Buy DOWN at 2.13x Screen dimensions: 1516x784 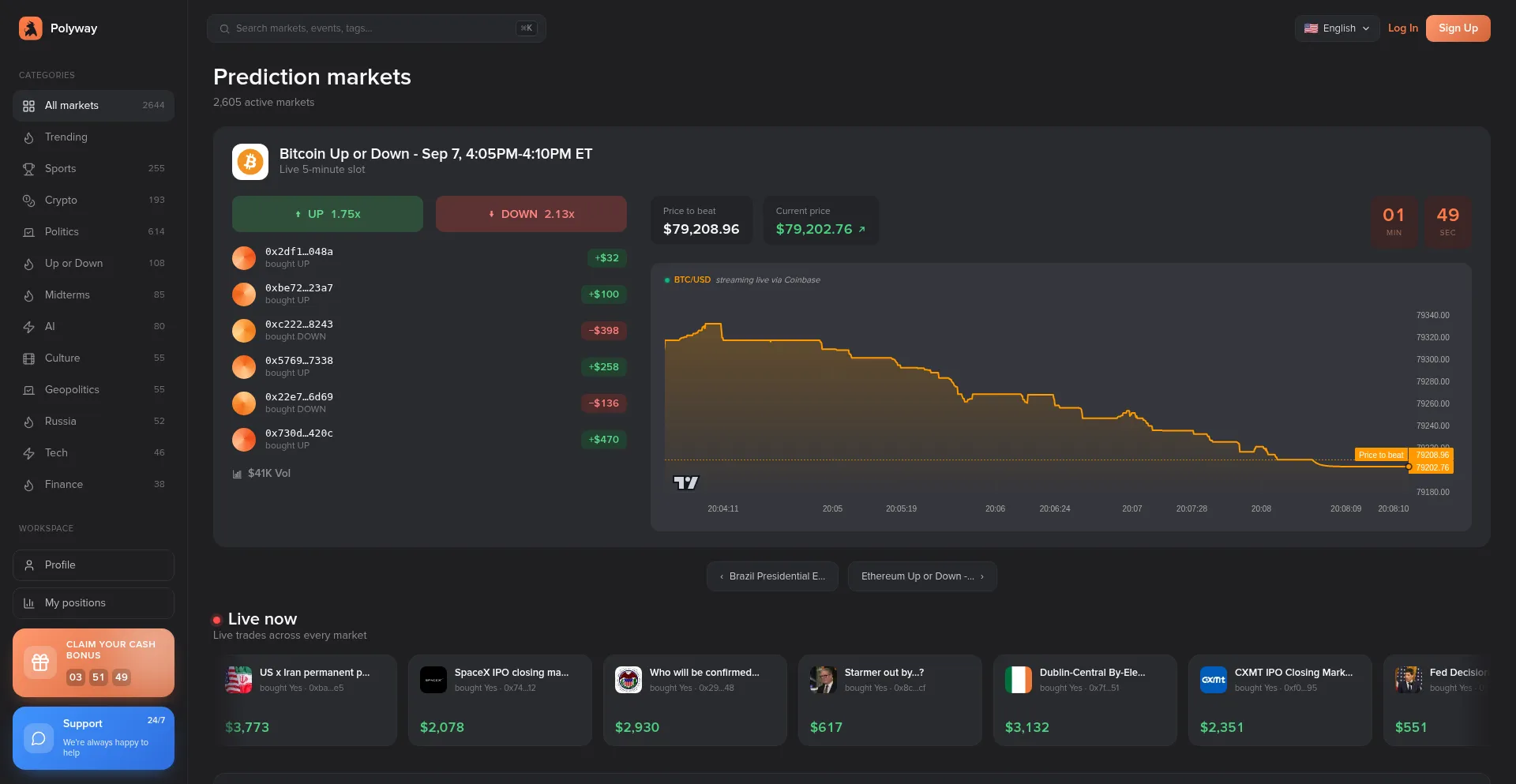531,214
